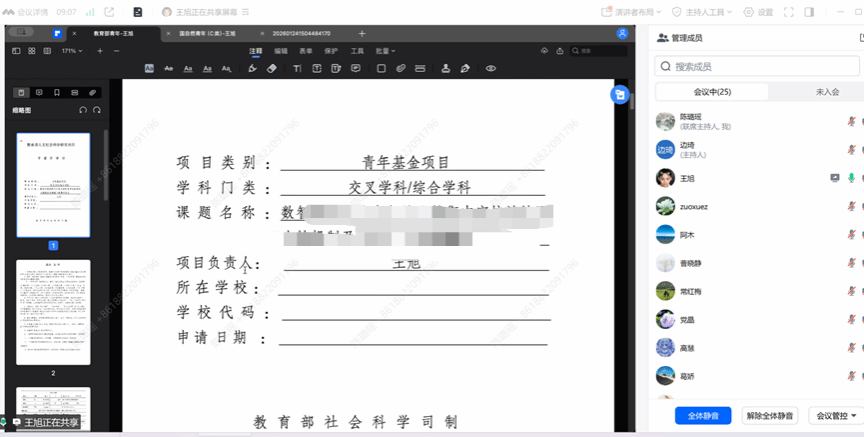Click the 搜索成员 search field
The image size is (864, 437).
click(x=760, y=66)
